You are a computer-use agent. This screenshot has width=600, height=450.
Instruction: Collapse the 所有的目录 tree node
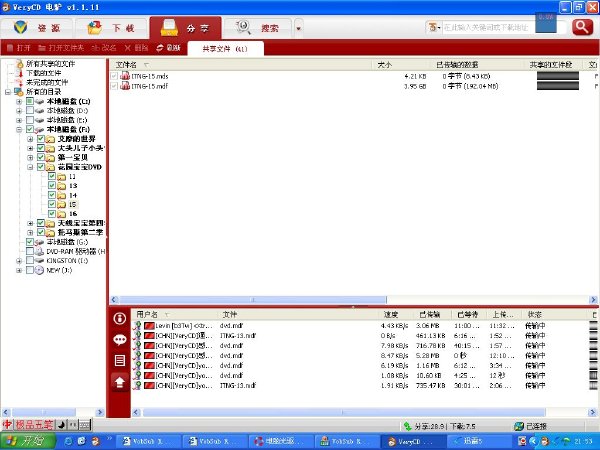click(8, 92)
